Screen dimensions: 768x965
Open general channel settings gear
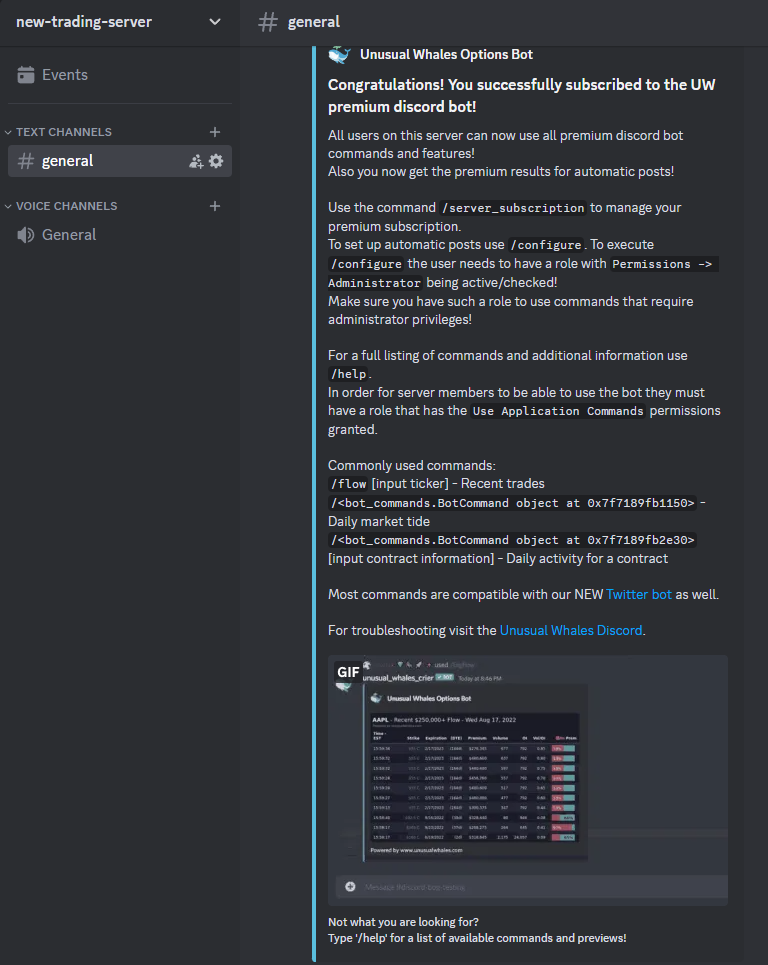point(216,161)
